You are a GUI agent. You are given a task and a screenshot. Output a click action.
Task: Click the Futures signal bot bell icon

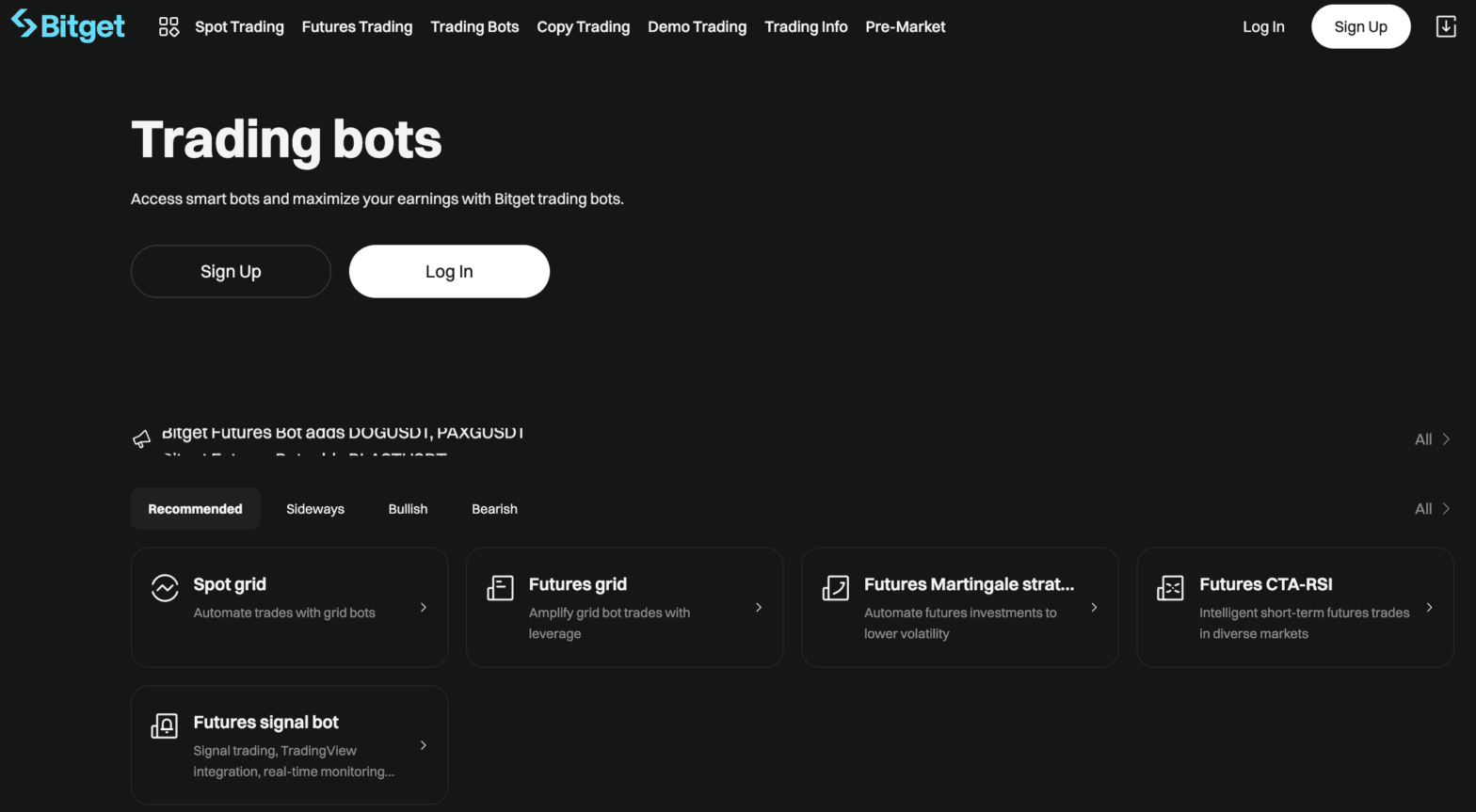pyautogui.click(x=165, y=725)
